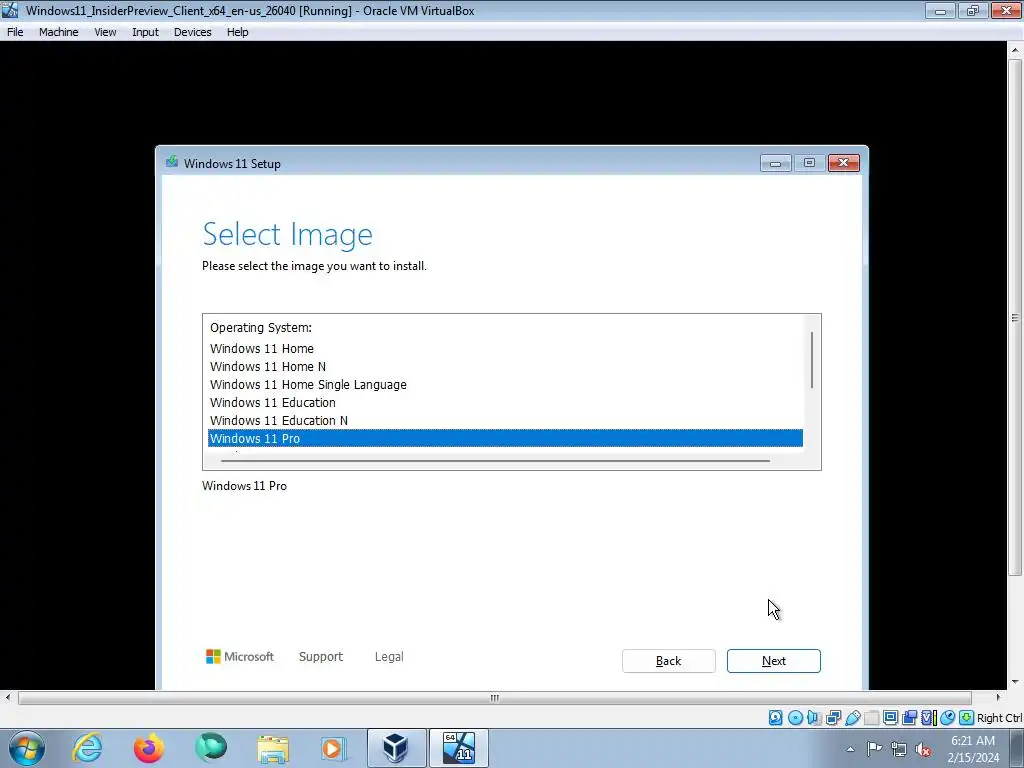Click the Back button
The image size is (1024, 768).
[x=669, y=661]
